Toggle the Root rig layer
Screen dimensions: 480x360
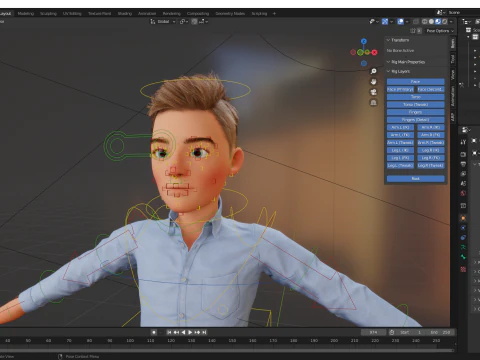pos(415,179)
